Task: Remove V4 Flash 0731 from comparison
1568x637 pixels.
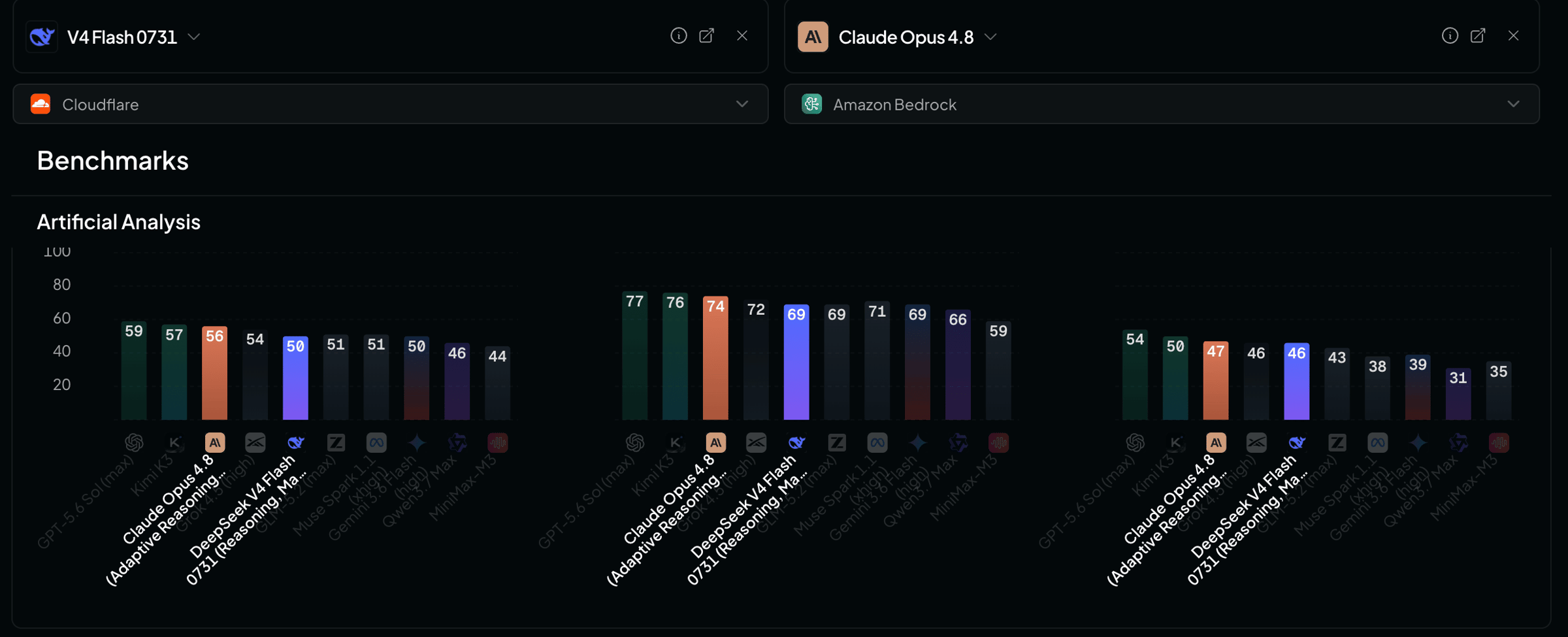Action: coord(742,36)
